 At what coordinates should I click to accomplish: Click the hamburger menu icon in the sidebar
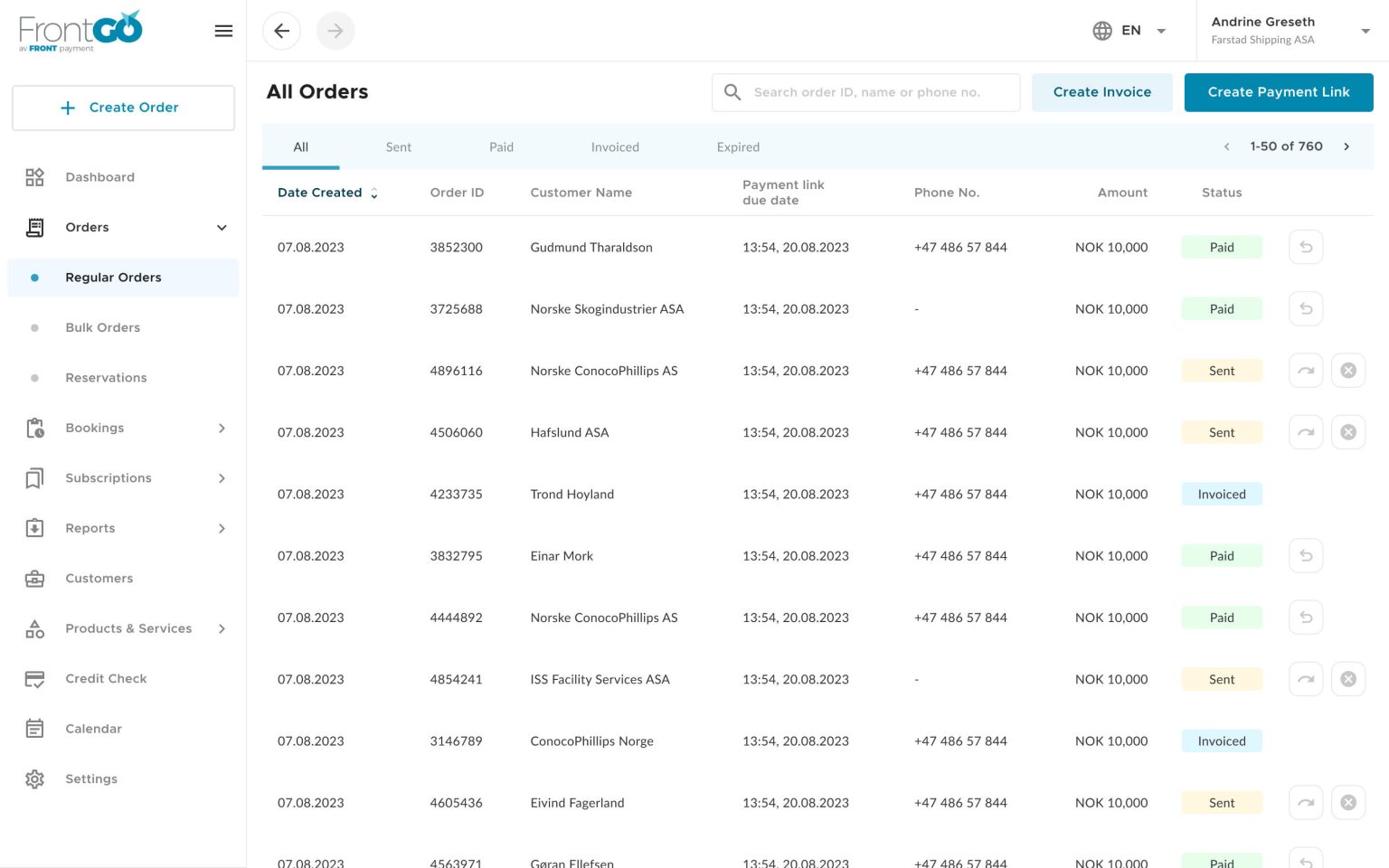(x=223, y=31)
